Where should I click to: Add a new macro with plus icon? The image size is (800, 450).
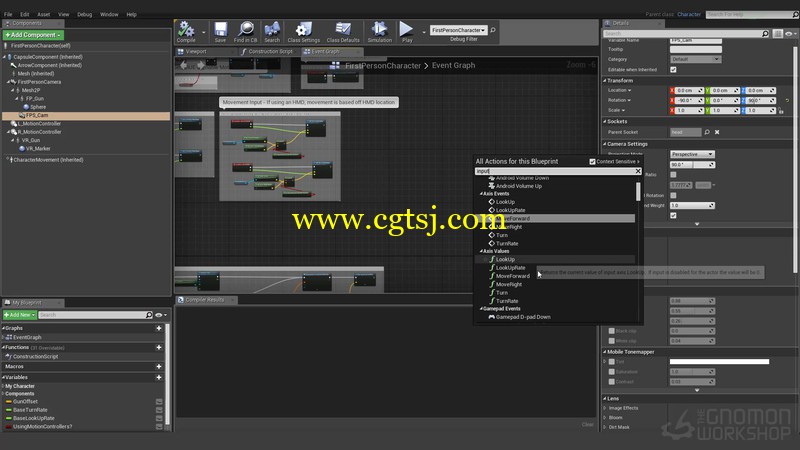click(159, 366)
